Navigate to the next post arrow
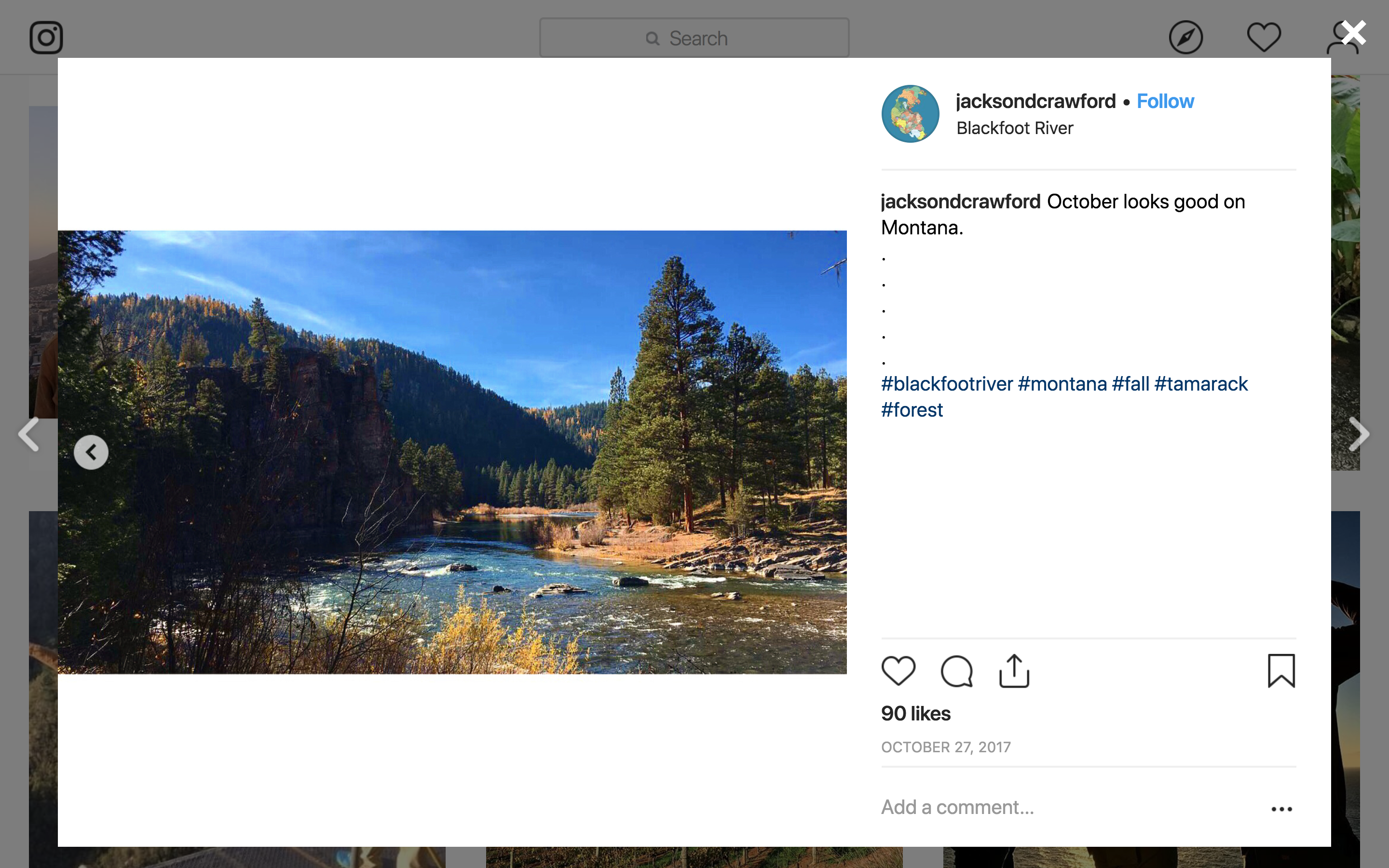 click(x=1359, y=434)
